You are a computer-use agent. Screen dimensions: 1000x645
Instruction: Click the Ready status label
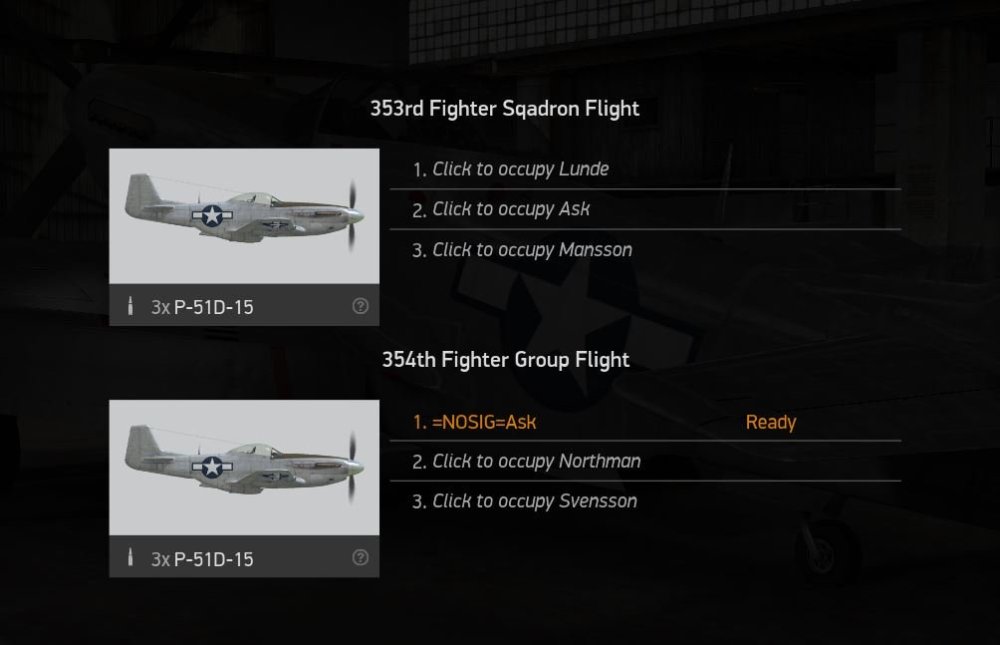pyautogui.click(x=771, y=422)
